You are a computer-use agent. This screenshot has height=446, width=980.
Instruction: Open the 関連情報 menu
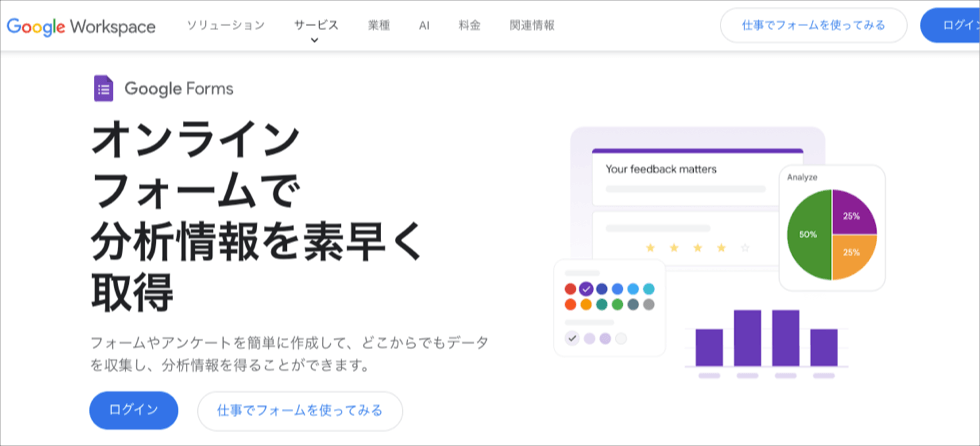532,26
